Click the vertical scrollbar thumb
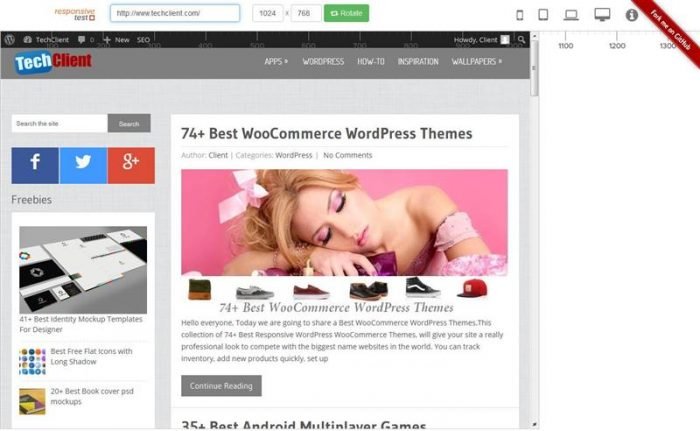 coord(534,68)
